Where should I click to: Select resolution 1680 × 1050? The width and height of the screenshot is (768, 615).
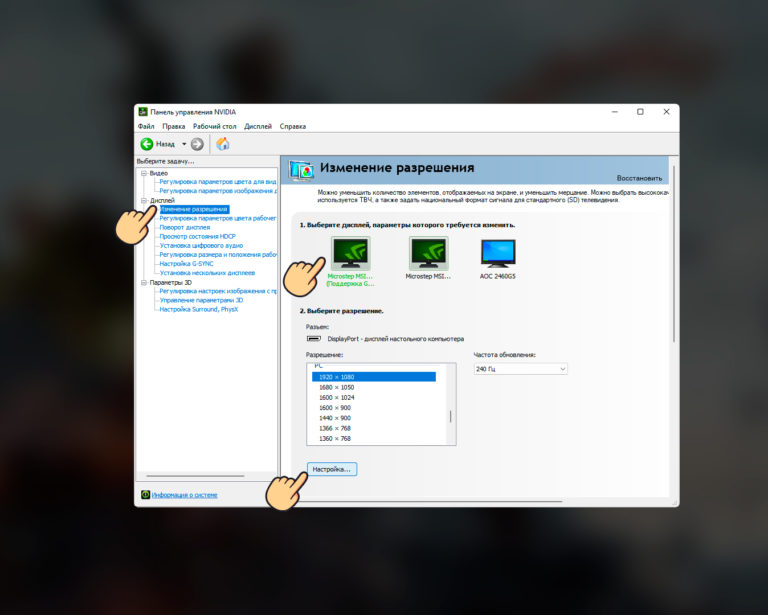(336, 387)
